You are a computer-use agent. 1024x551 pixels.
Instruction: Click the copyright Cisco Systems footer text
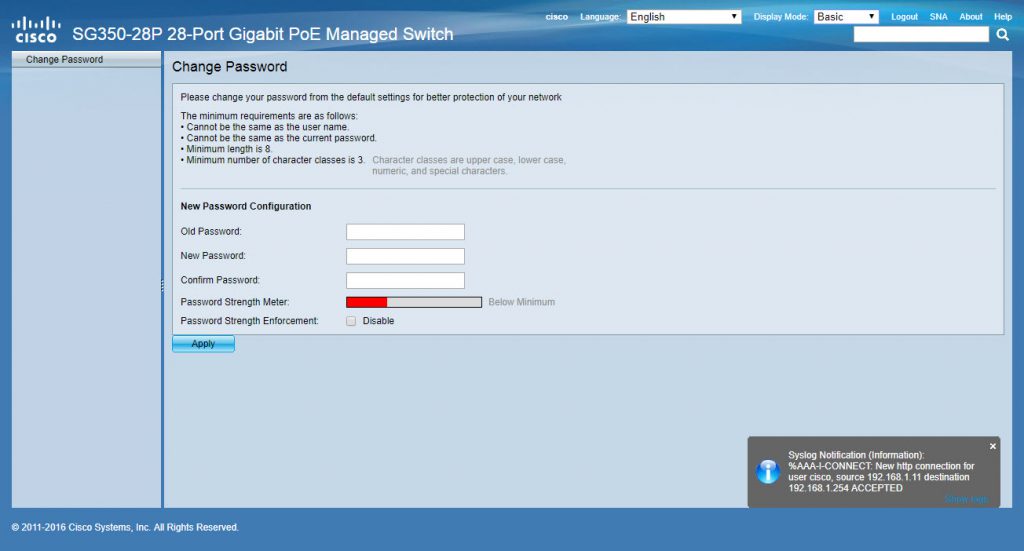coord(125,527)
